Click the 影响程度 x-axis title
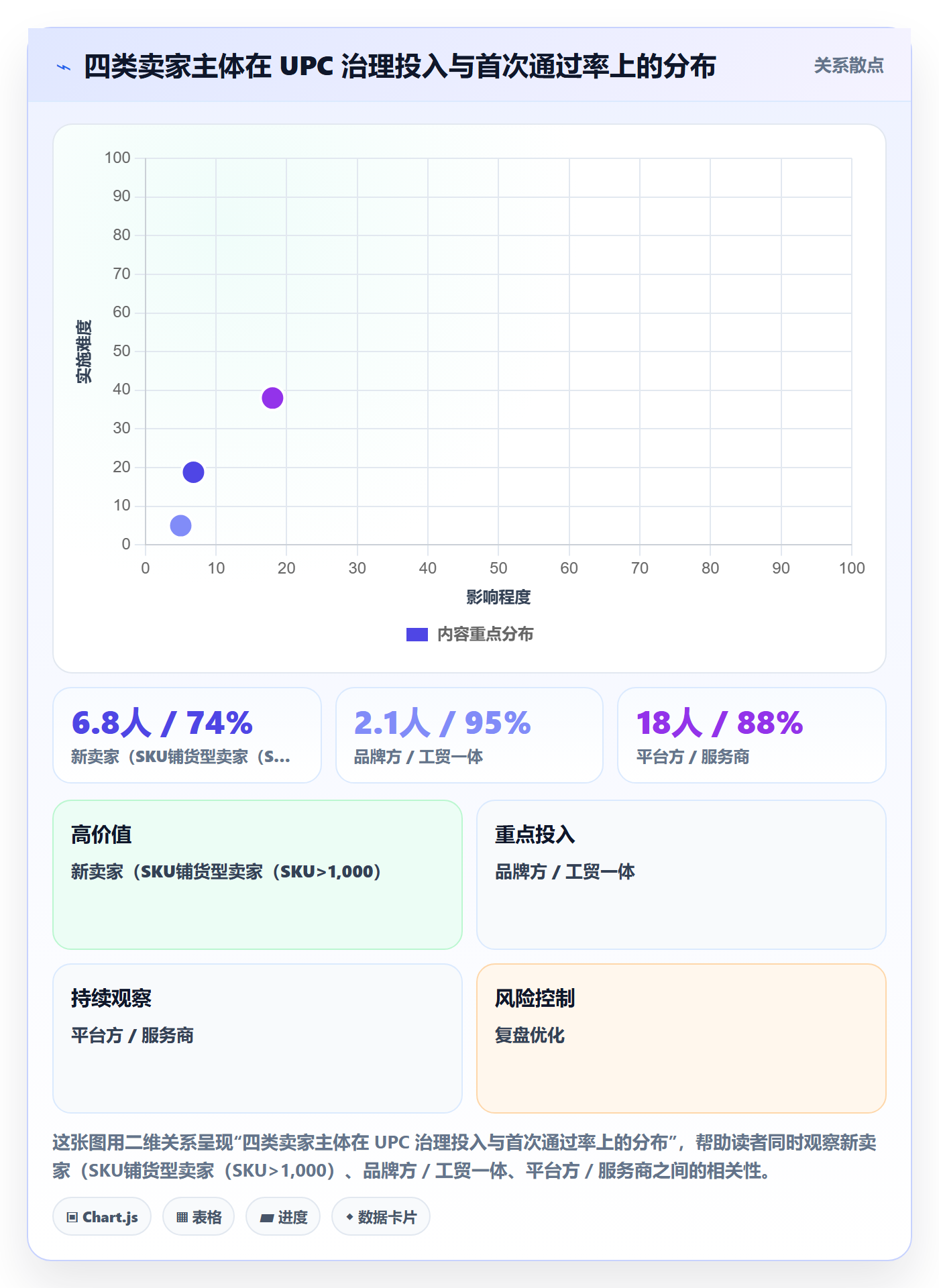 click(498, 597)
